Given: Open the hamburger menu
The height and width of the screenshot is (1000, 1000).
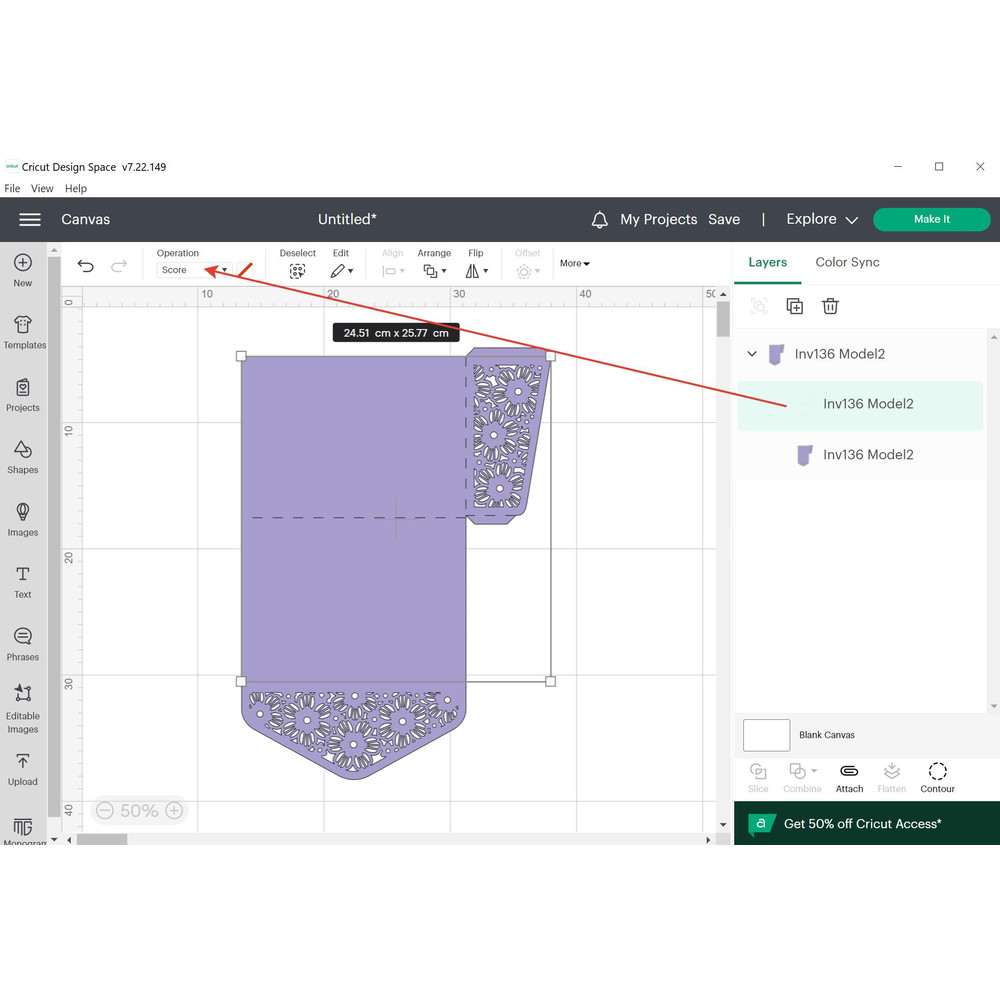Looking at the screenshot, I should point(30,219).
